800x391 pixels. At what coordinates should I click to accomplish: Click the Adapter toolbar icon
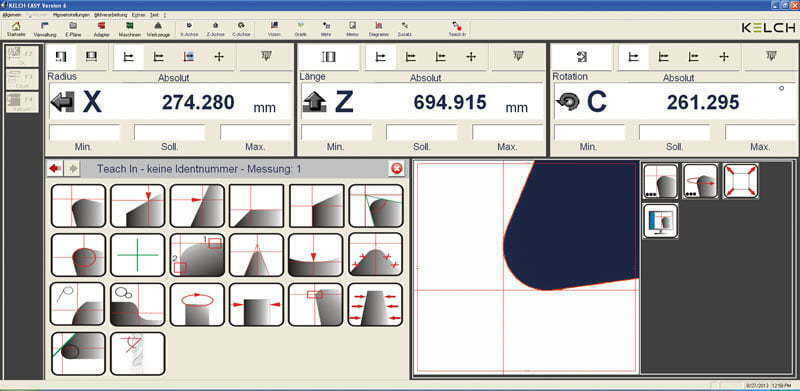(x=102, y=29)
